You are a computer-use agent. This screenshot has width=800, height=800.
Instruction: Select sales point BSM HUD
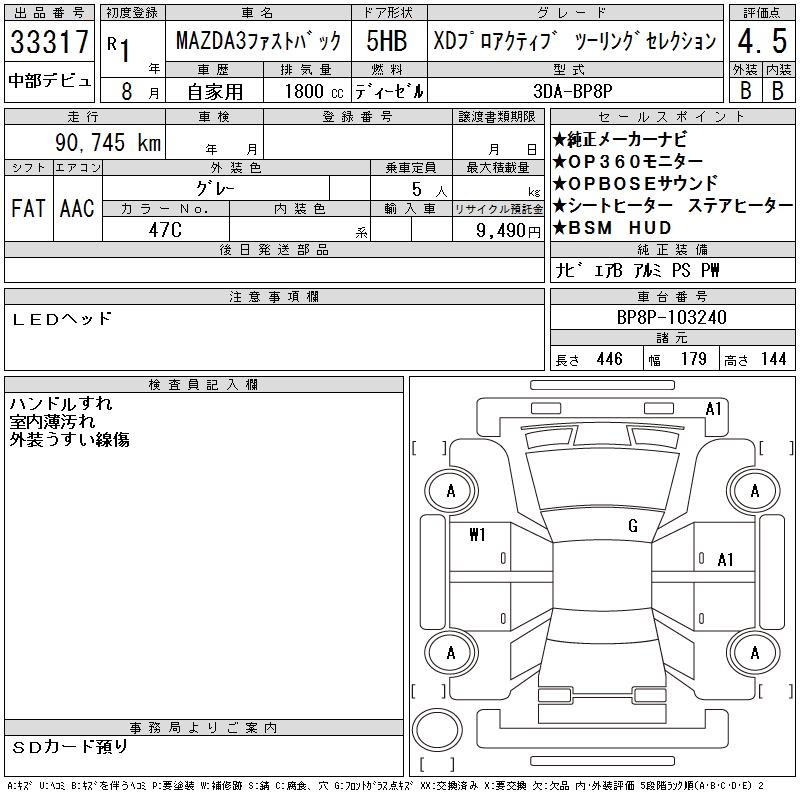[612, 228]
